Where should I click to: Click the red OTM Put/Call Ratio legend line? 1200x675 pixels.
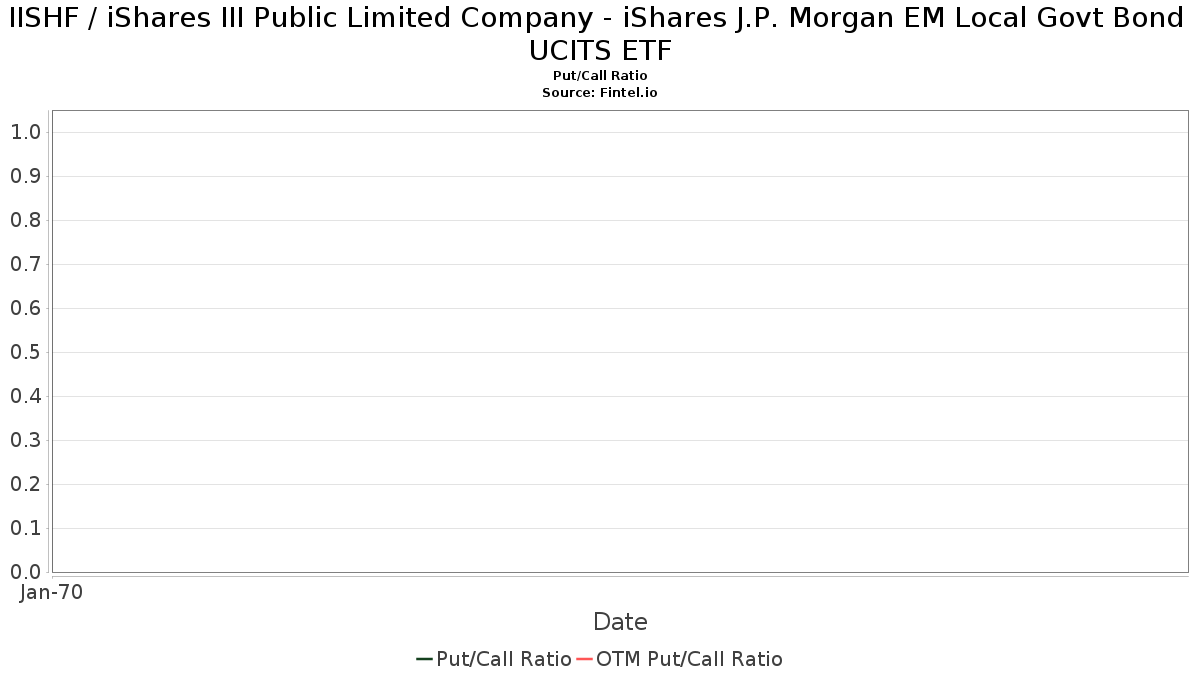584,659
